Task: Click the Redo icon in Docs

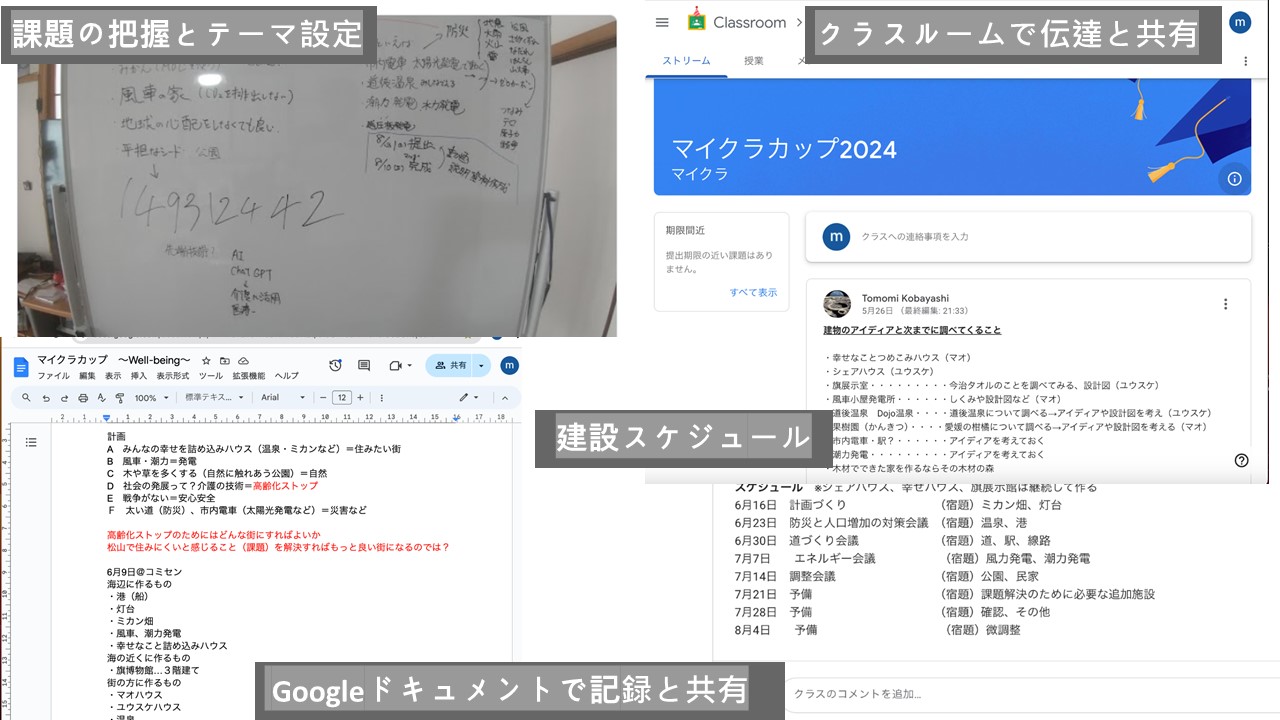Action: [64, 398]
